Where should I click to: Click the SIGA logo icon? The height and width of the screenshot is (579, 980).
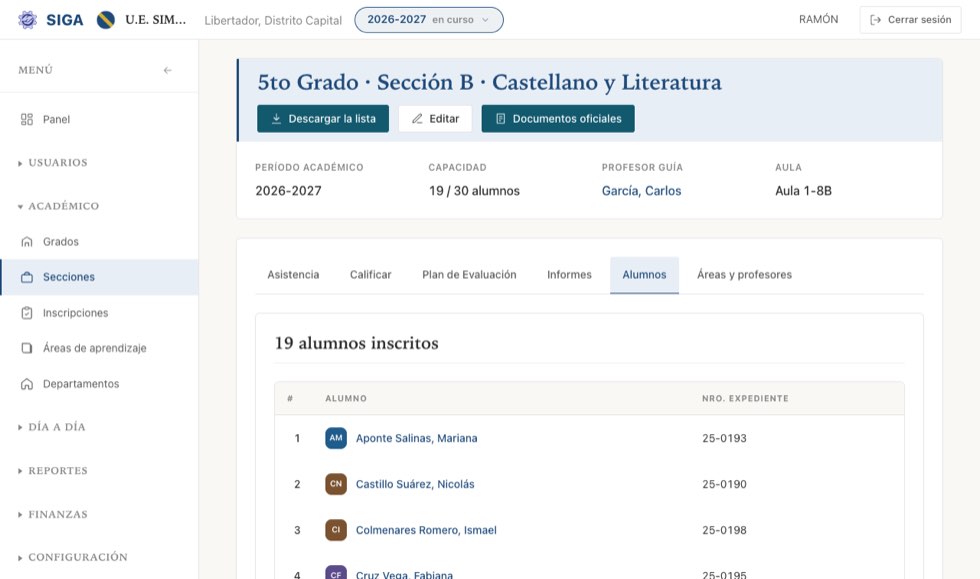click(27, 20)
